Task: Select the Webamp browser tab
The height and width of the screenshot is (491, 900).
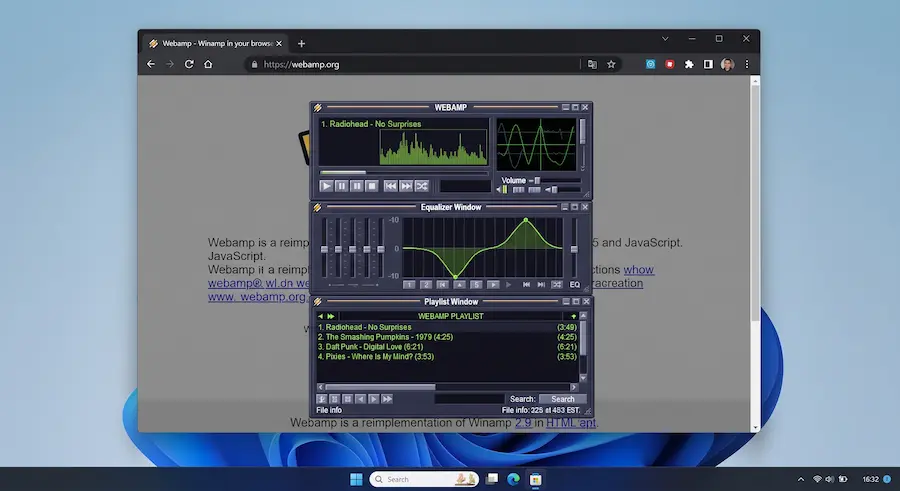Action: [x=216, y=43]
